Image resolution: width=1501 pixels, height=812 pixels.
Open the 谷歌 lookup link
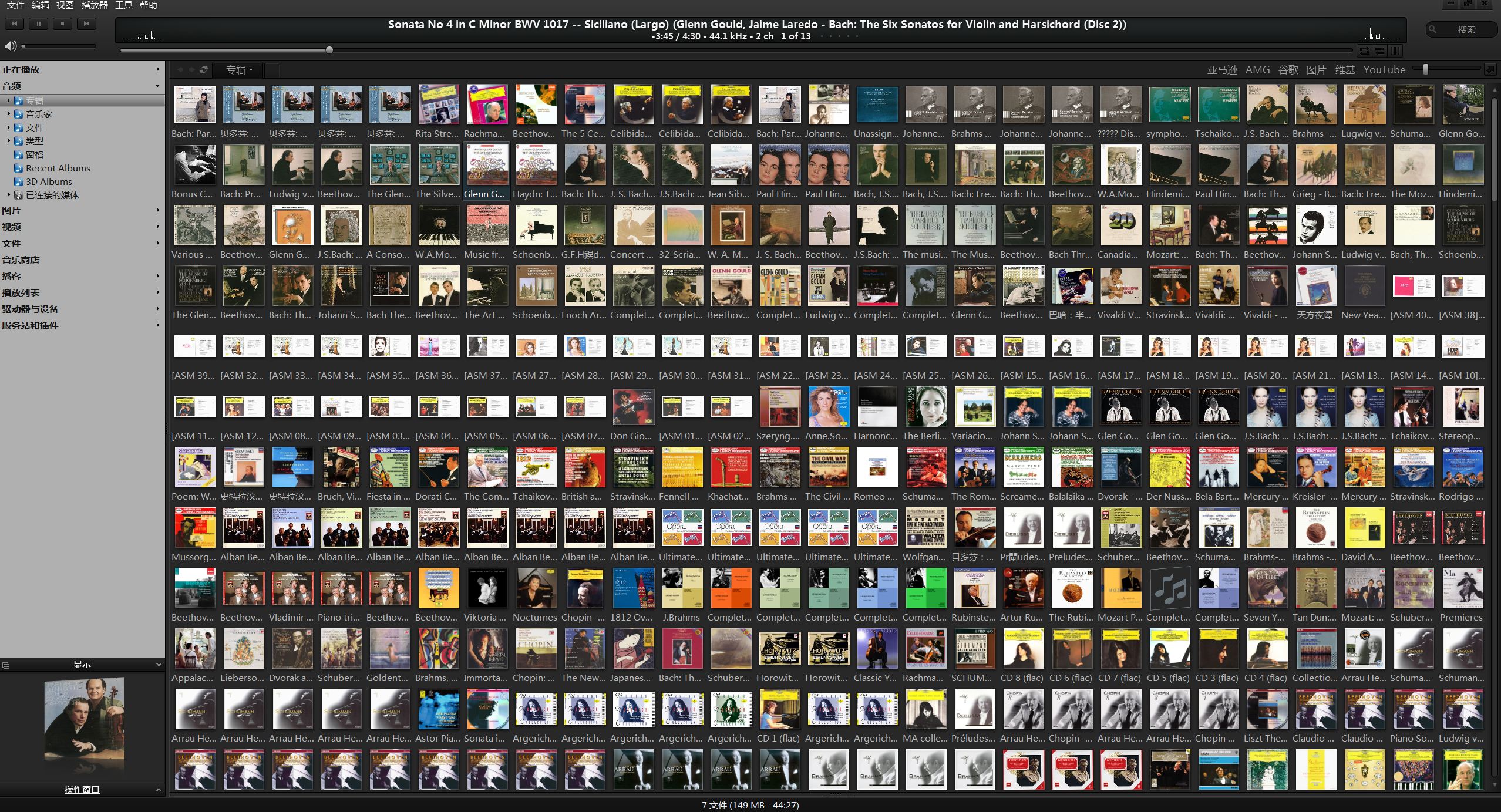click(x=1288, y=70)
